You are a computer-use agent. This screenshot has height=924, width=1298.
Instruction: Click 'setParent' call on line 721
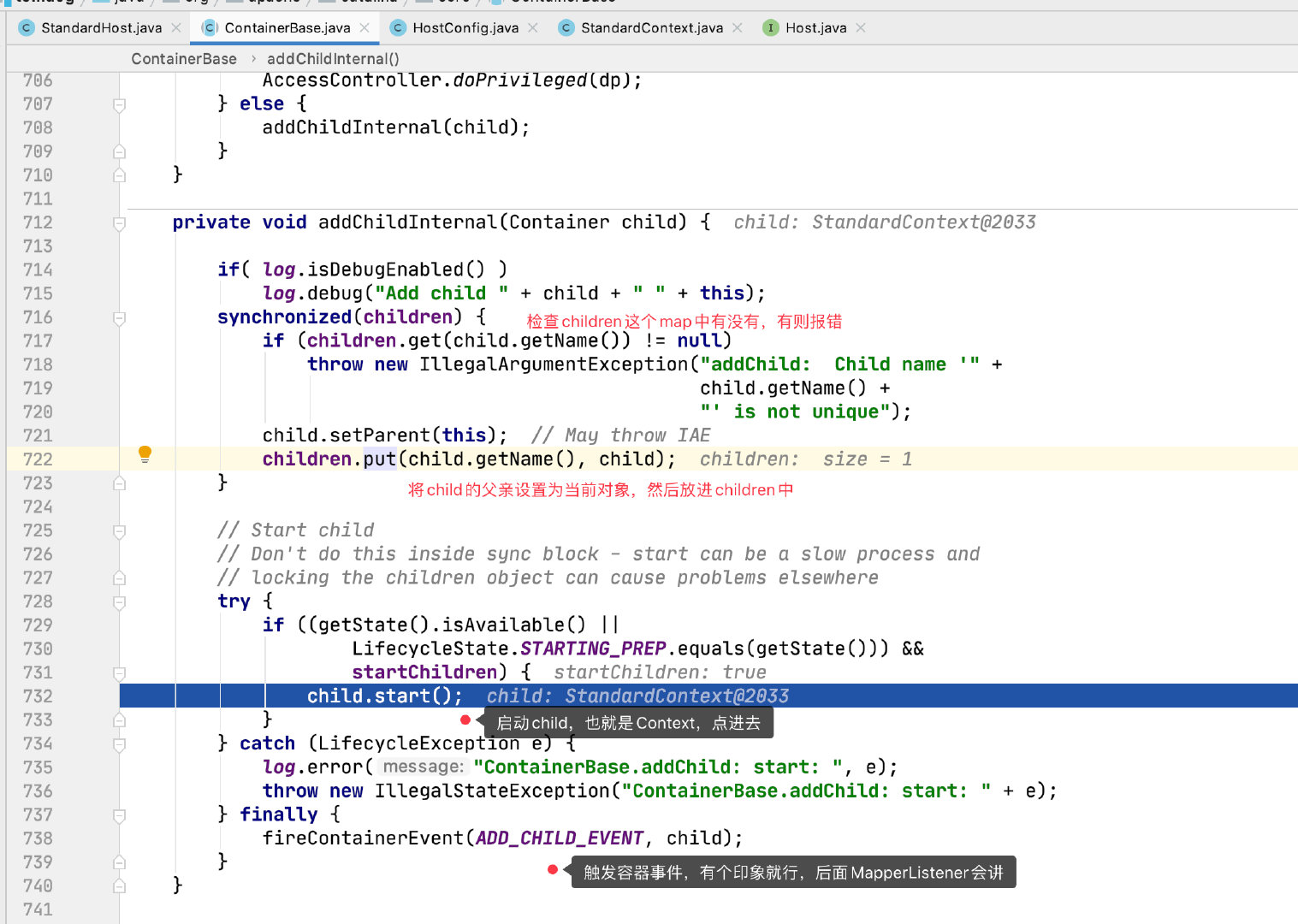pos(380,435)
